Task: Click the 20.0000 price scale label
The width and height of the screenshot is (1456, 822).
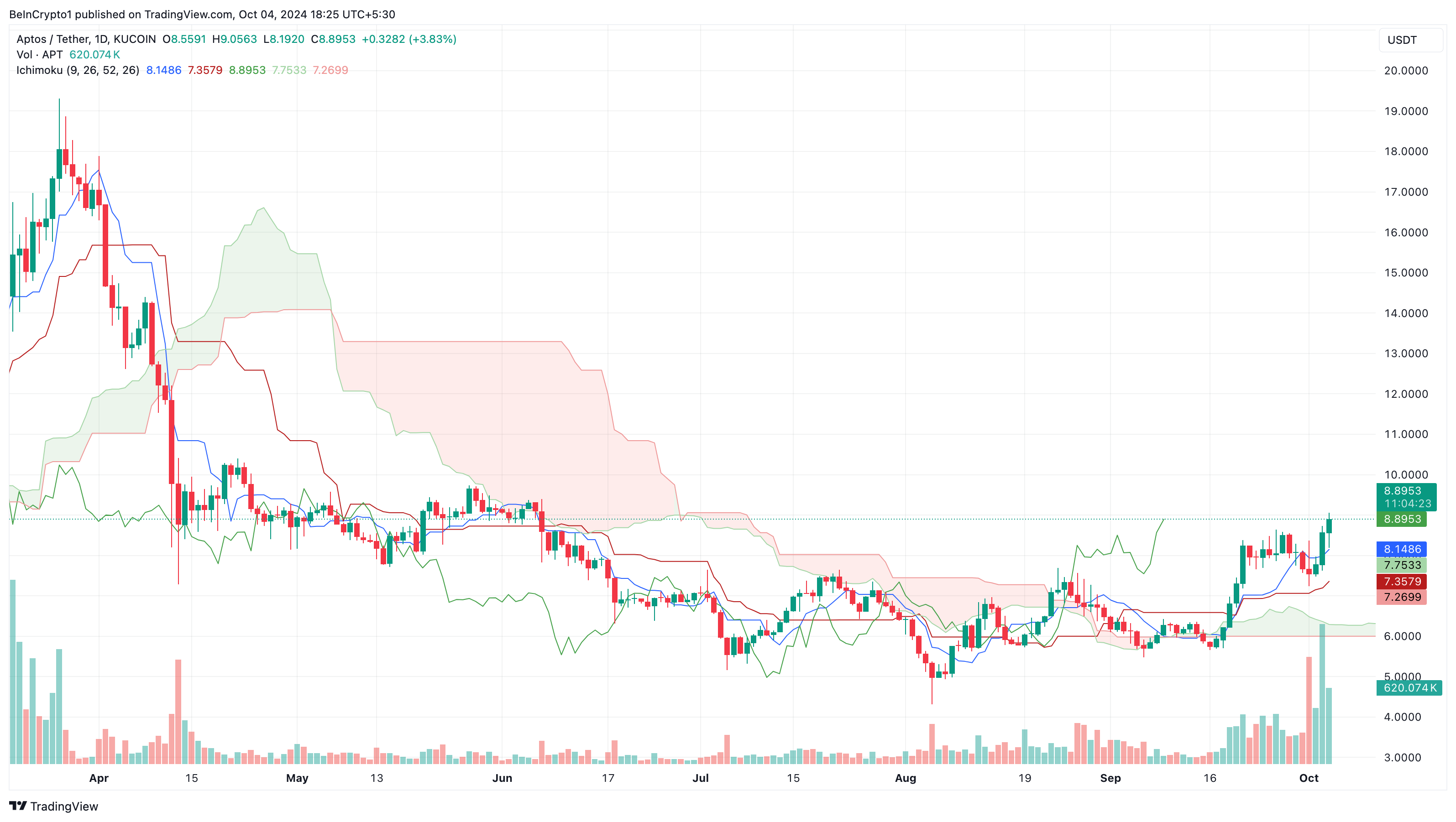Action: pos(1405,71)
